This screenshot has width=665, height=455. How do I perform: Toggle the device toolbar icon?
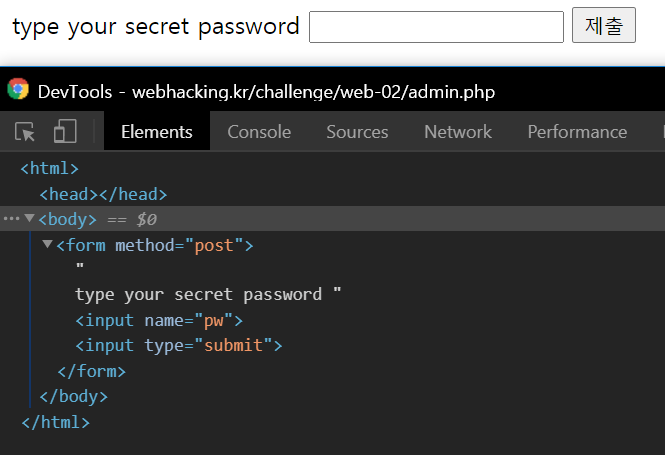pos(65,131)
